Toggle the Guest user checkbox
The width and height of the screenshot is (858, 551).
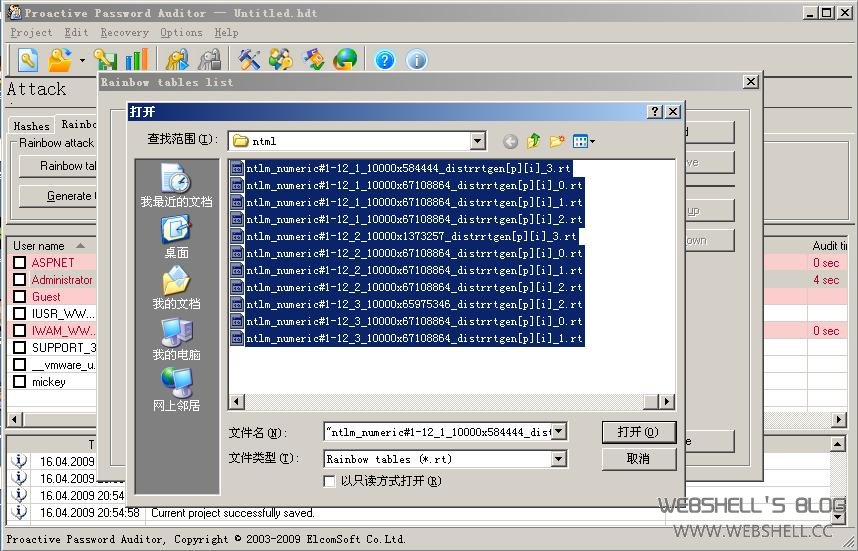click(x=19, y=297)
